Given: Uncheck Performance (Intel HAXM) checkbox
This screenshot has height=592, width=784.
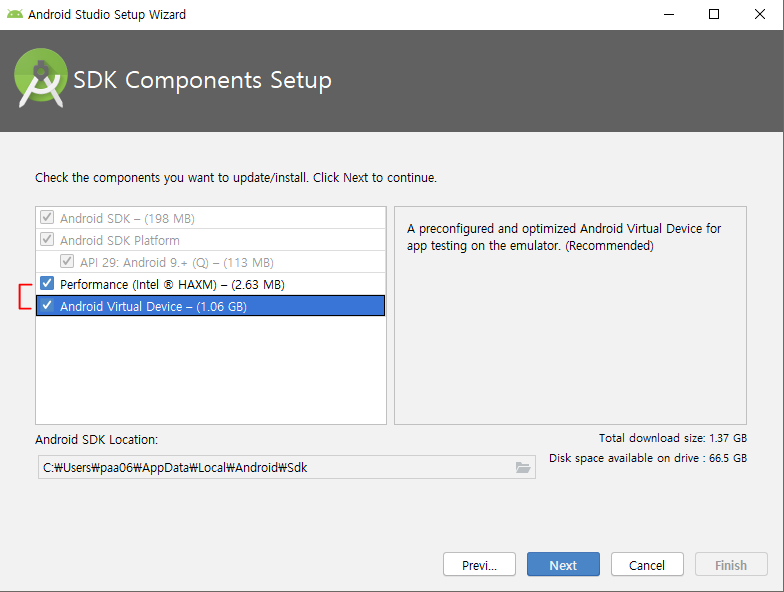Looking at the screenshot, I should click(x=47, y=284).
